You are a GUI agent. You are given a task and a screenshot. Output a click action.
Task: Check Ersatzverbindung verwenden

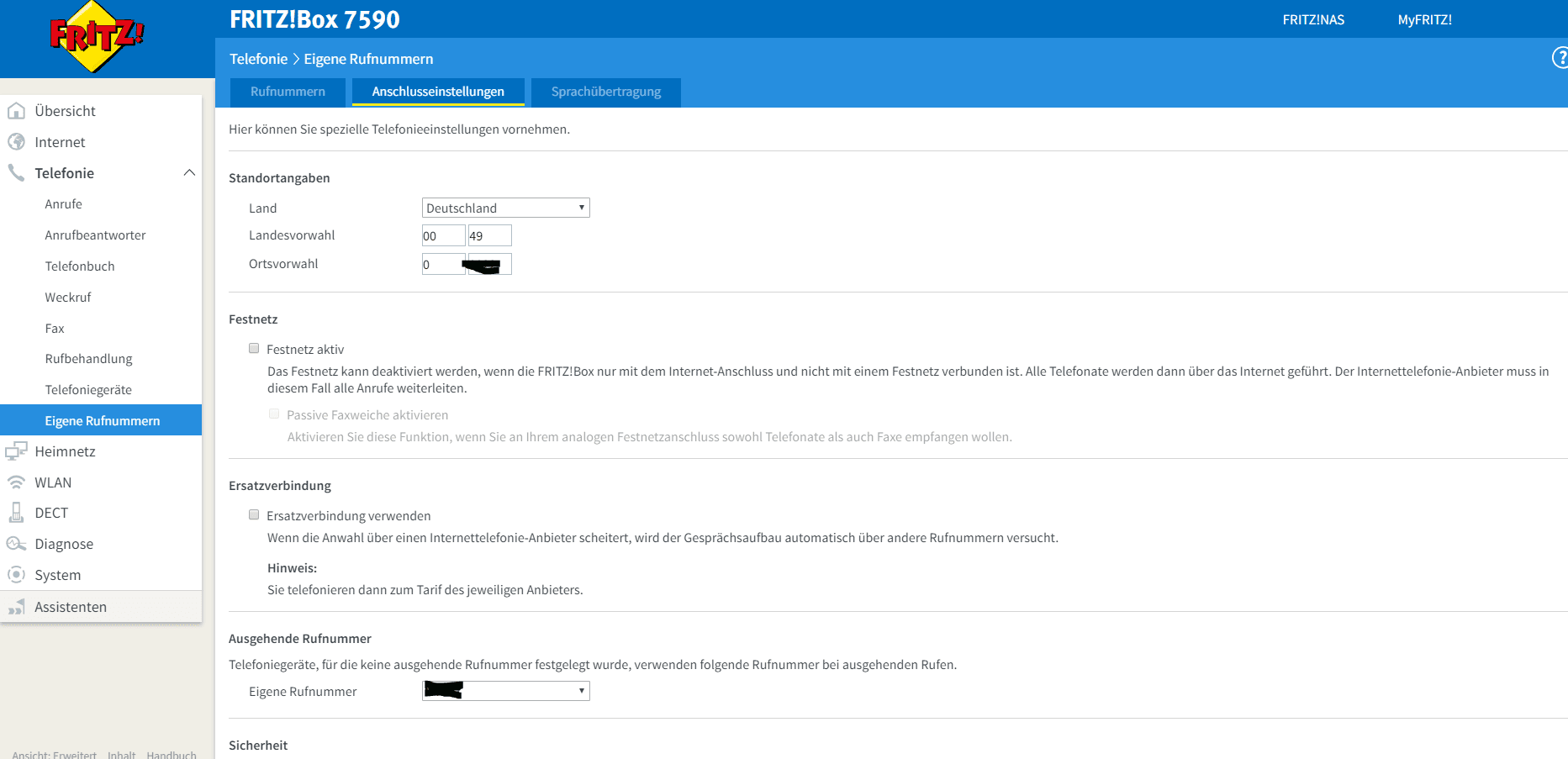pos(254,514)
